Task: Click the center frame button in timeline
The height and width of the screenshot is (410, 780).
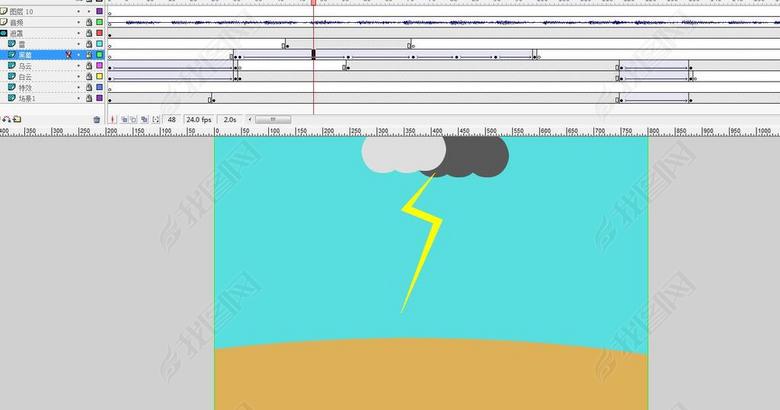Action: [x=112, y=119]
